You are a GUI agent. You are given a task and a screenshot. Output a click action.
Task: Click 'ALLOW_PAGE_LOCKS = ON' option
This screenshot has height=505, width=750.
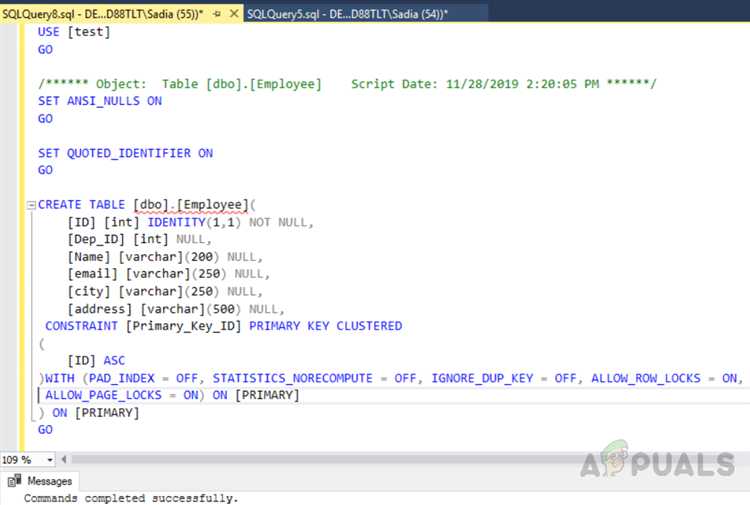point(122,395)
